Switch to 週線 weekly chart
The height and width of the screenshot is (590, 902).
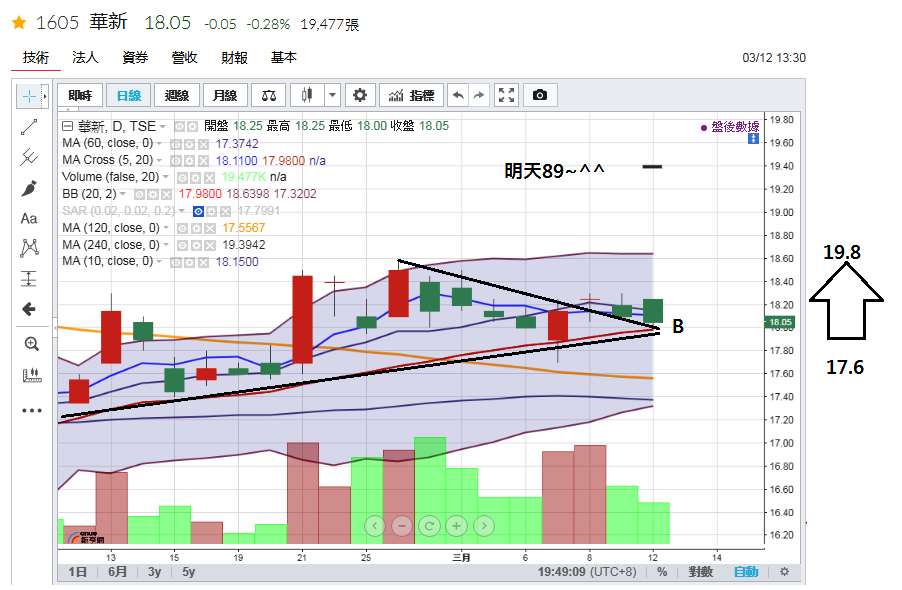click(x=177, y=95)
